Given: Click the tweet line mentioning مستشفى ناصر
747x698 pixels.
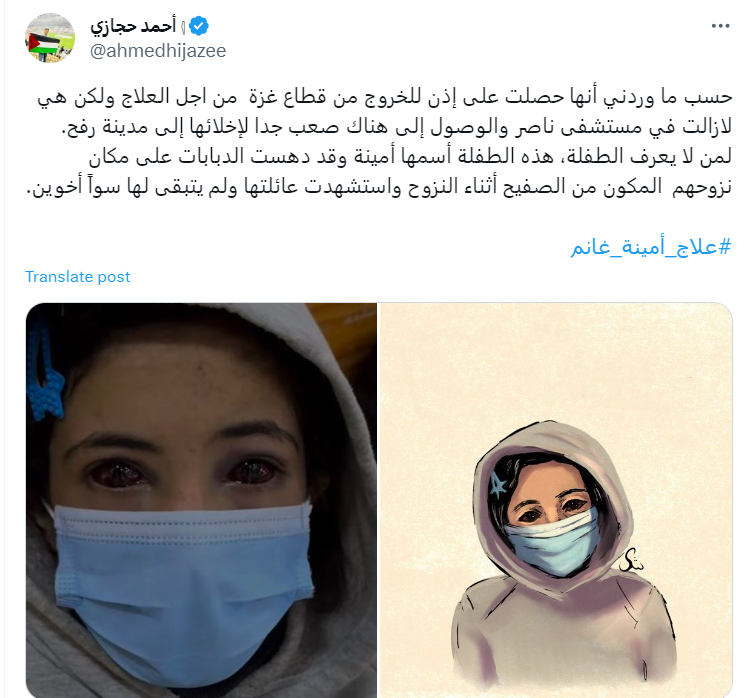Looking at the screenshot, I should (x=396, y=127).
